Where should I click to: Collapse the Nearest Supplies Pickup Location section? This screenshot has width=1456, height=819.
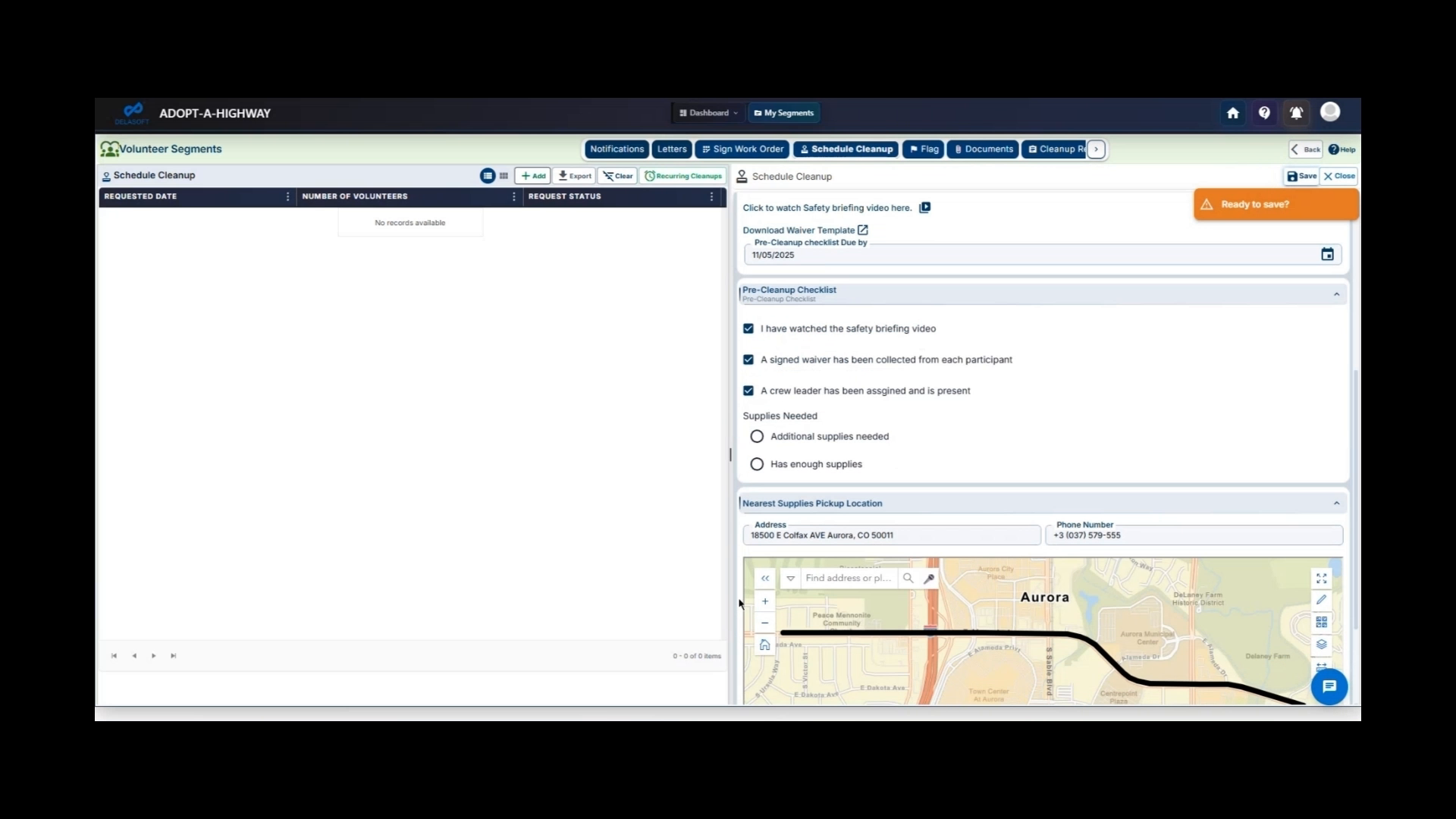1335,502
